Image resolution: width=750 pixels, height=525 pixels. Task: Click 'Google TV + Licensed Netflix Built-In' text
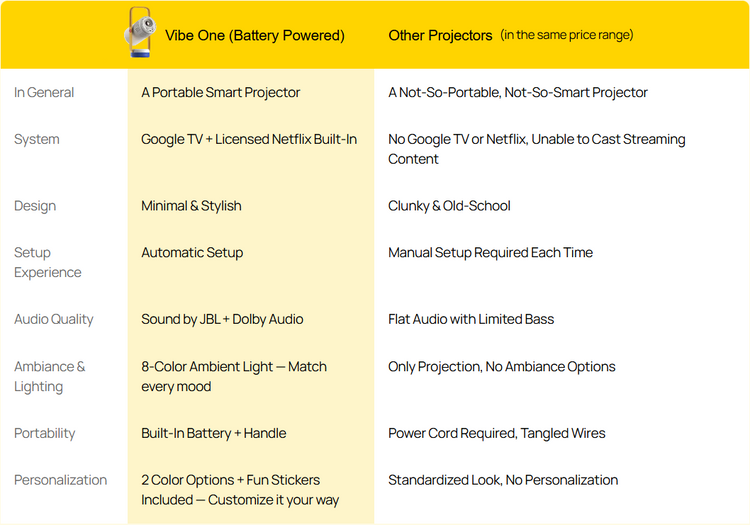click(249, 139)
